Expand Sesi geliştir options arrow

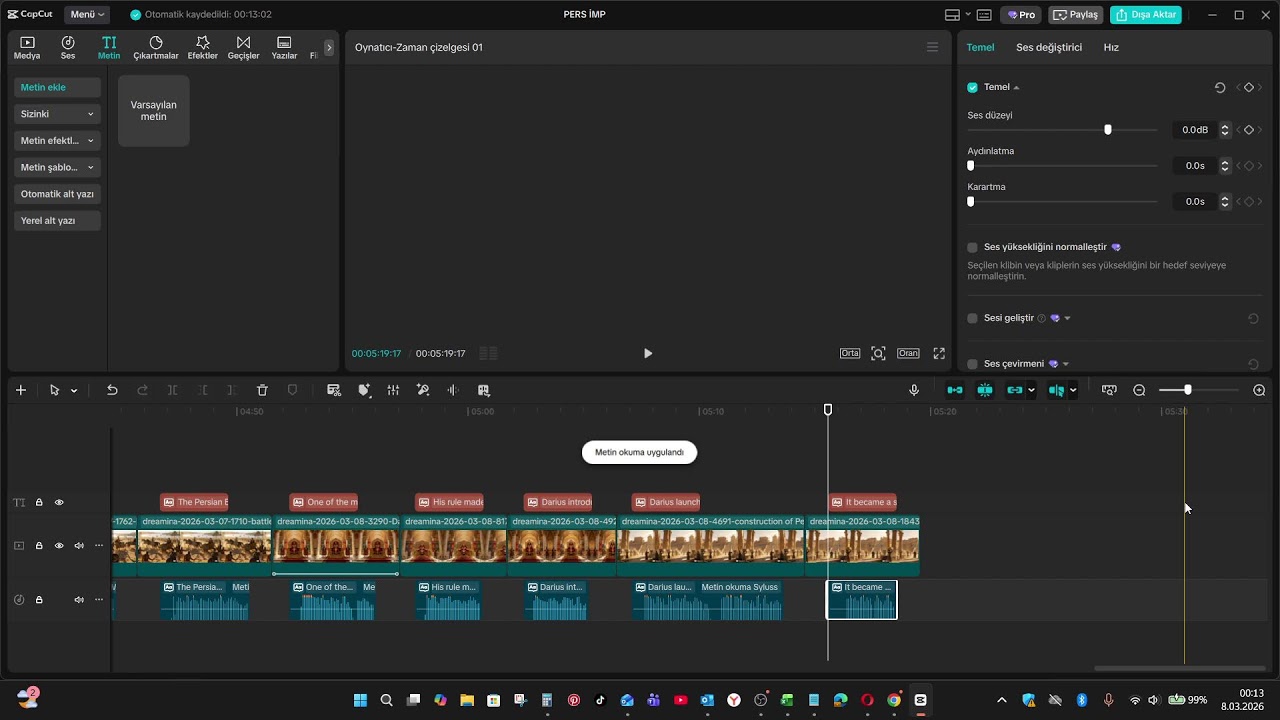tap(1067, 318)
